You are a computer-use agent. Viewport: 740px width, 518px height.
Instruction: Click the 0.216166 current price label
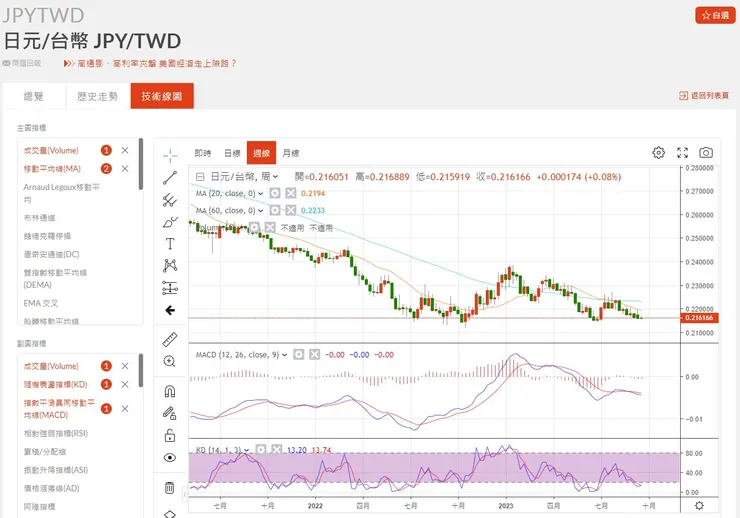(700, 318)
